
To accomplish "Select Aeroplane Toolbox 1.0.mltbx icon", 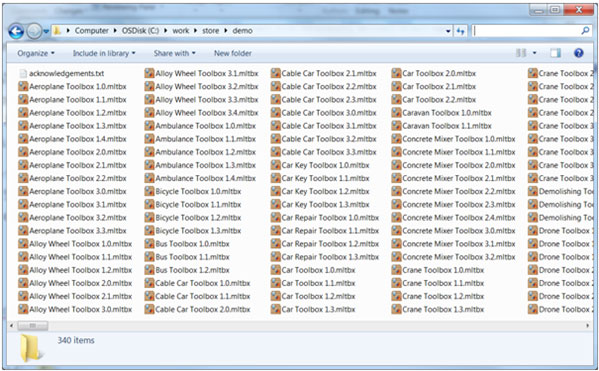I will click(23, 87).
